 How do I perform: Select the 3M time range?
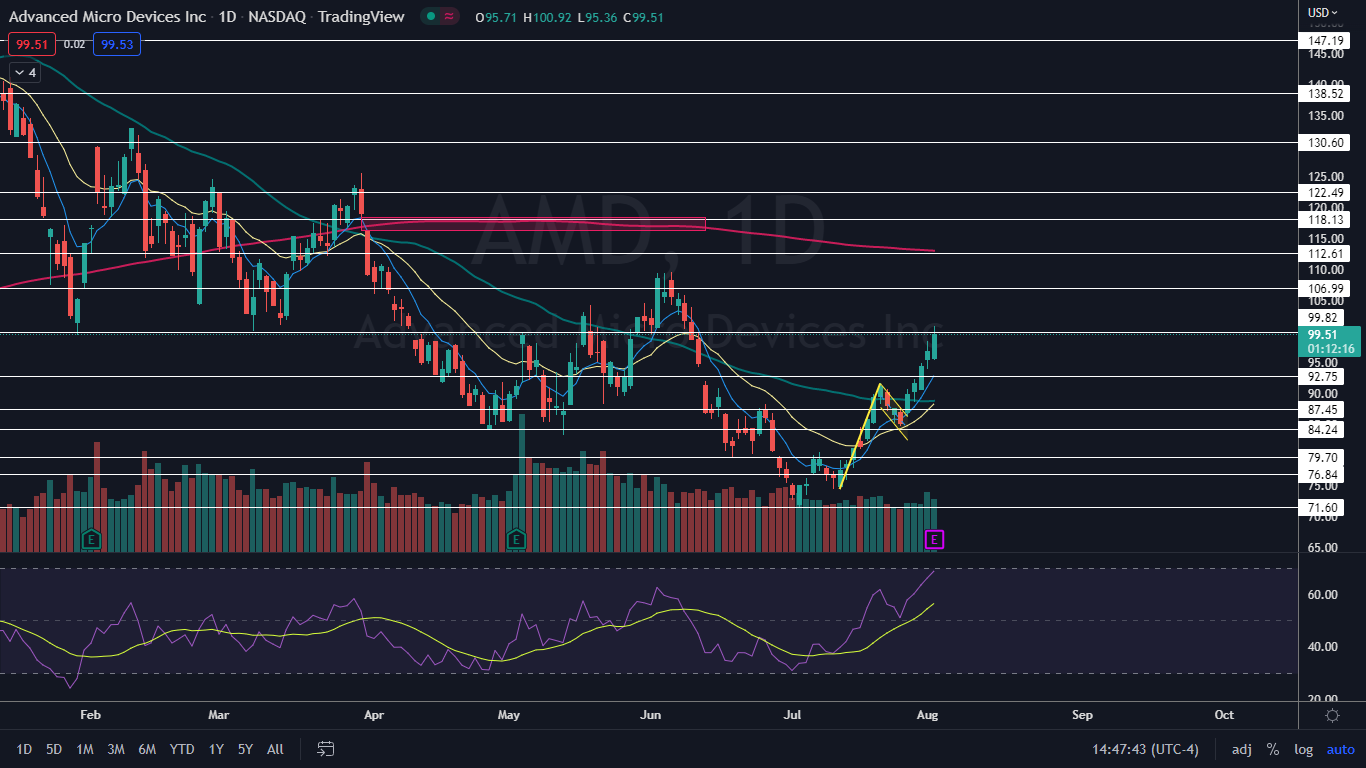click(x=116, y=748)
